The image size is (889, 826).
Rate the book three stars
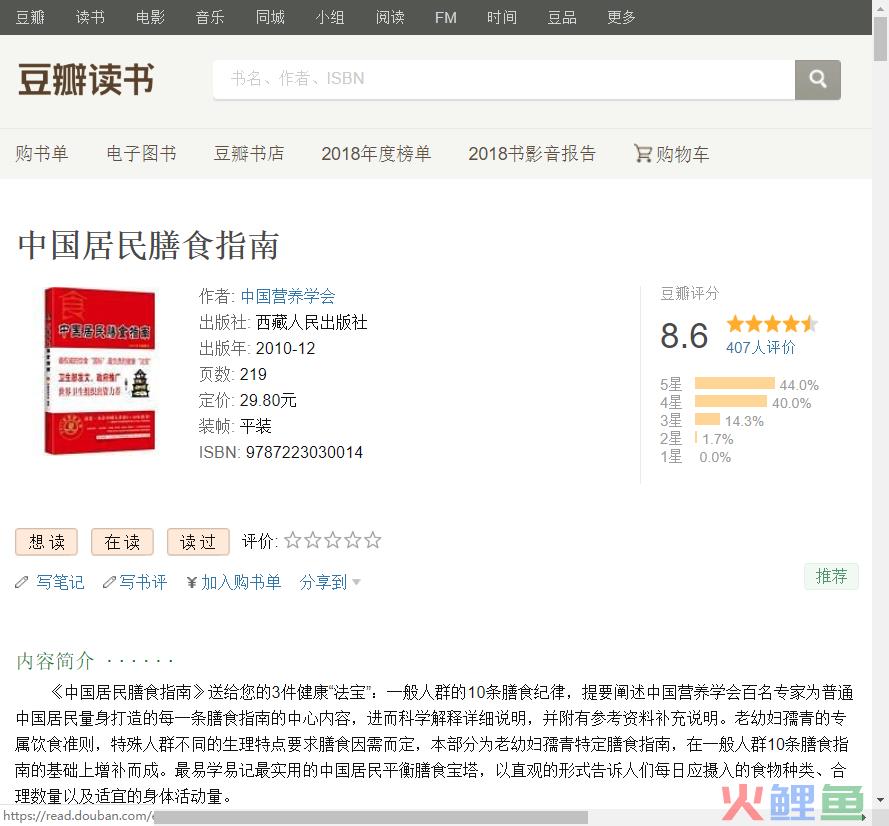pyautogui.click(x=332, y=540)
